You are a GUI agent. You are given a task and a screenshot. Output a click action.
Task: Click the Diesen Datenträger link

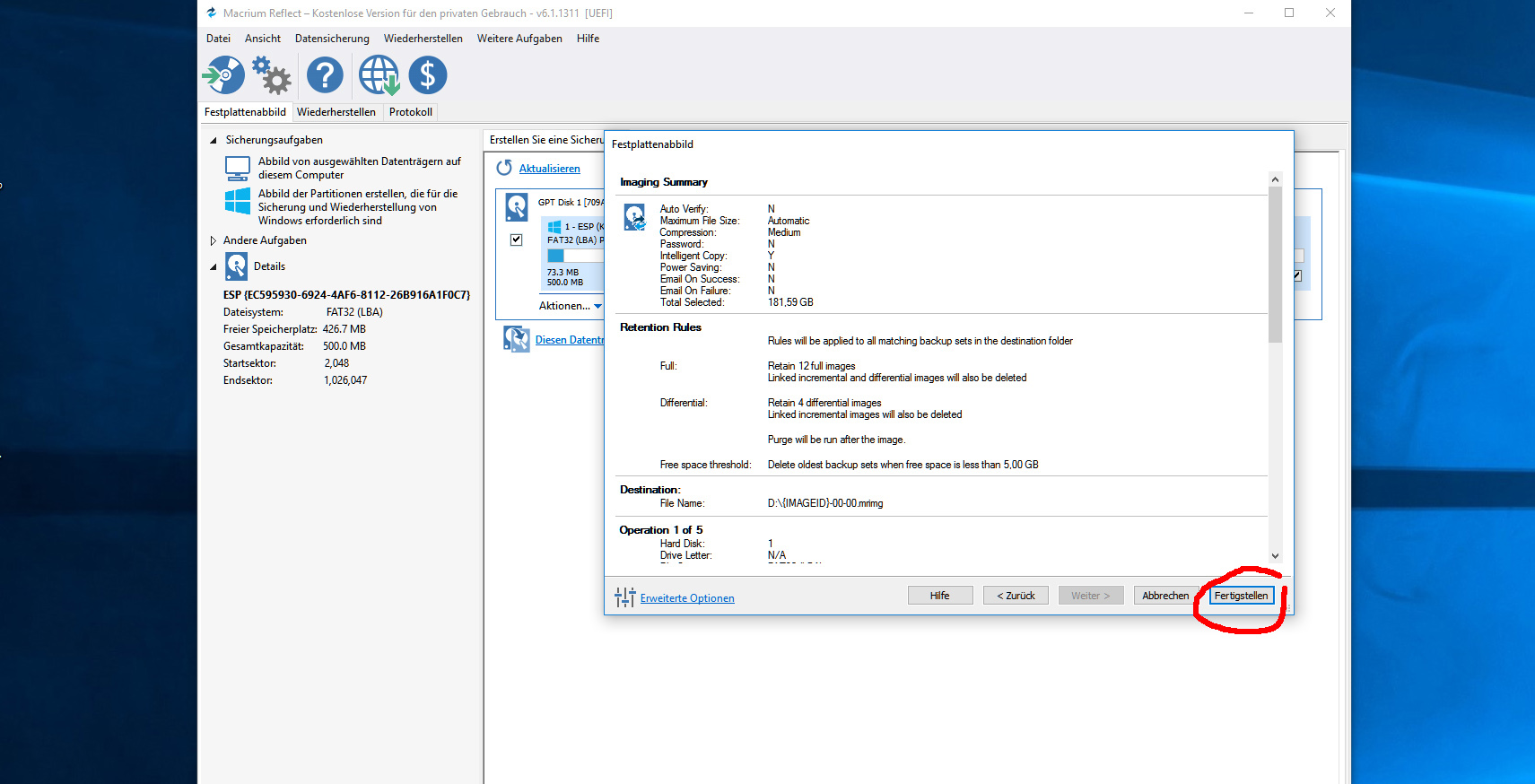pyautogui.click(x=570, y=340)
